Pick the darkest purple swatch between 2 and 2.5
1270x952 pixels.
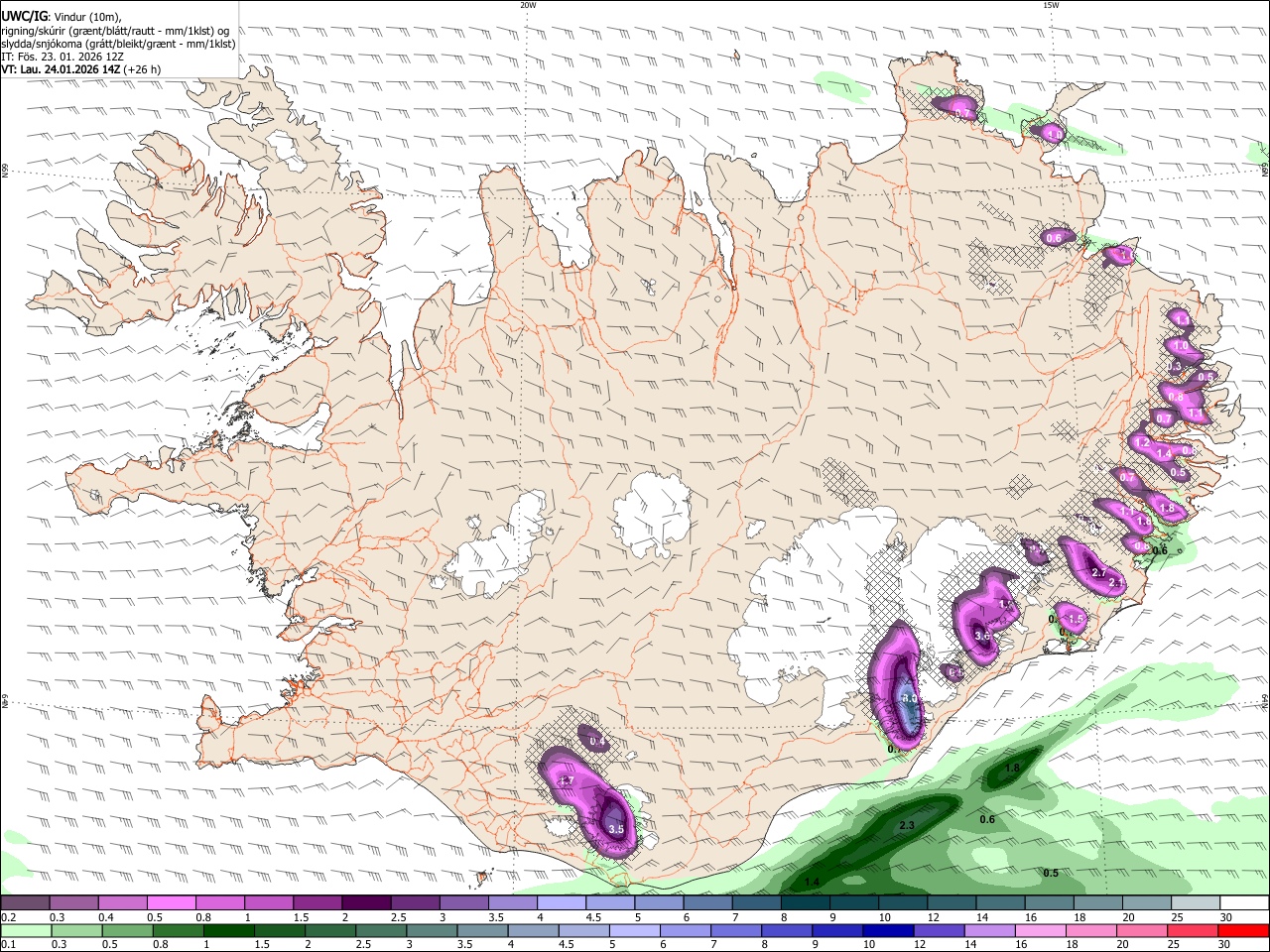366,902
